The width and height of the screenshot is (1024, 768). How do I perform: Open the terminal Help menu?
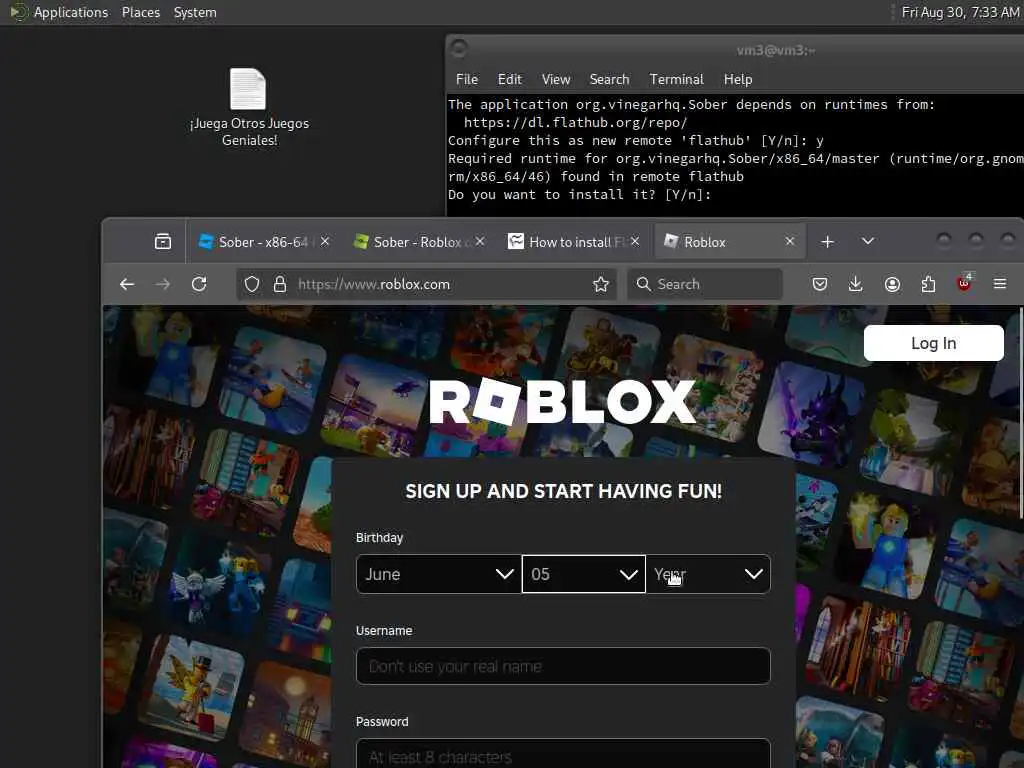coord(738,80)
